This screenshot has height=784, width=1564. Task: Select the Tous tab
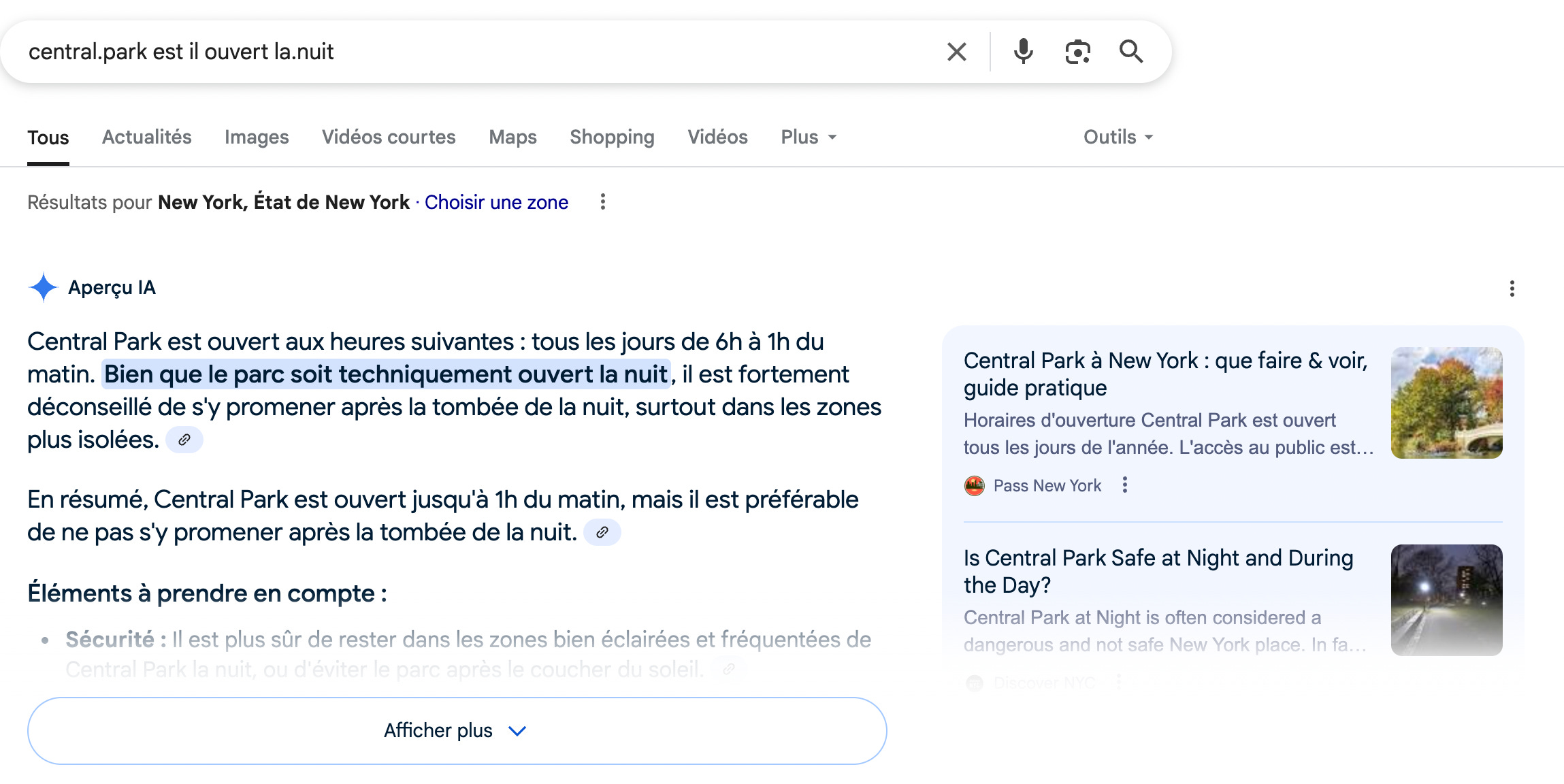click(x=48, y=137)
